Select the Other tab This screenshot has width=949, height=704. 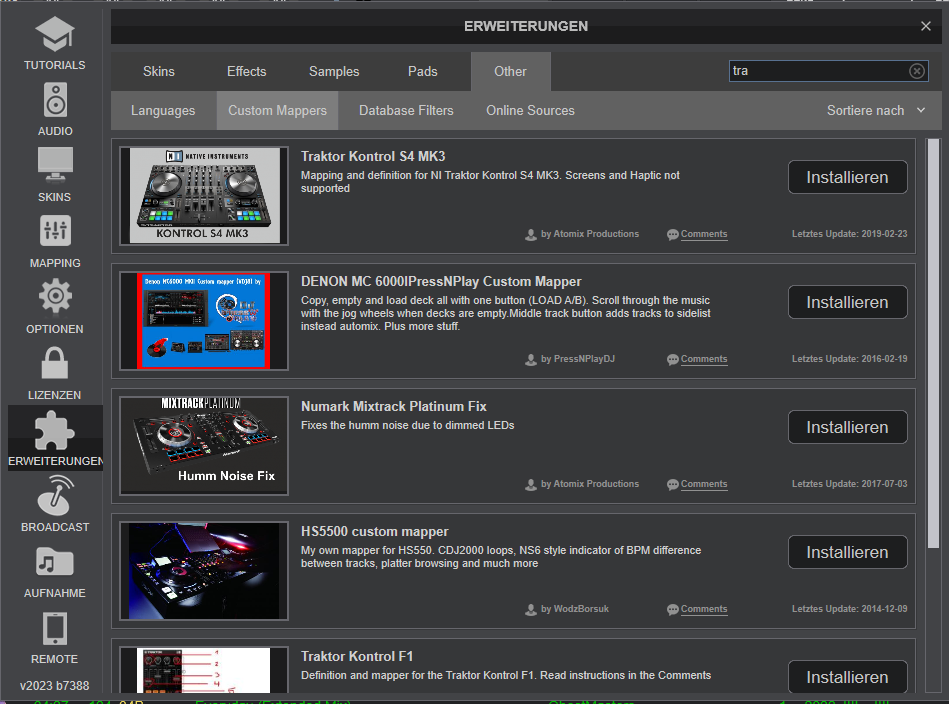point(510,71)
